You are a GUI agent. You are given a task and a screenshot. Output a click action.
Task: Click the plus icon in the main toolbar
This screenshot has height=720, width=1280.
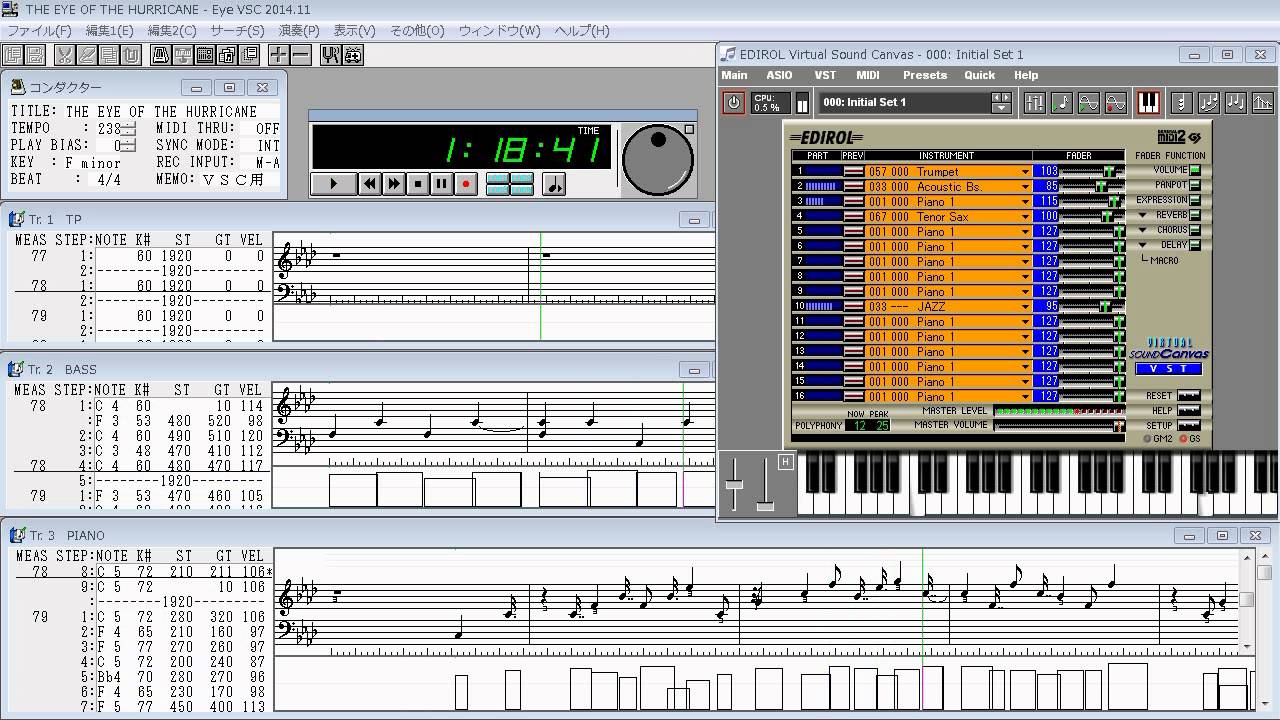tap(279, 55)
